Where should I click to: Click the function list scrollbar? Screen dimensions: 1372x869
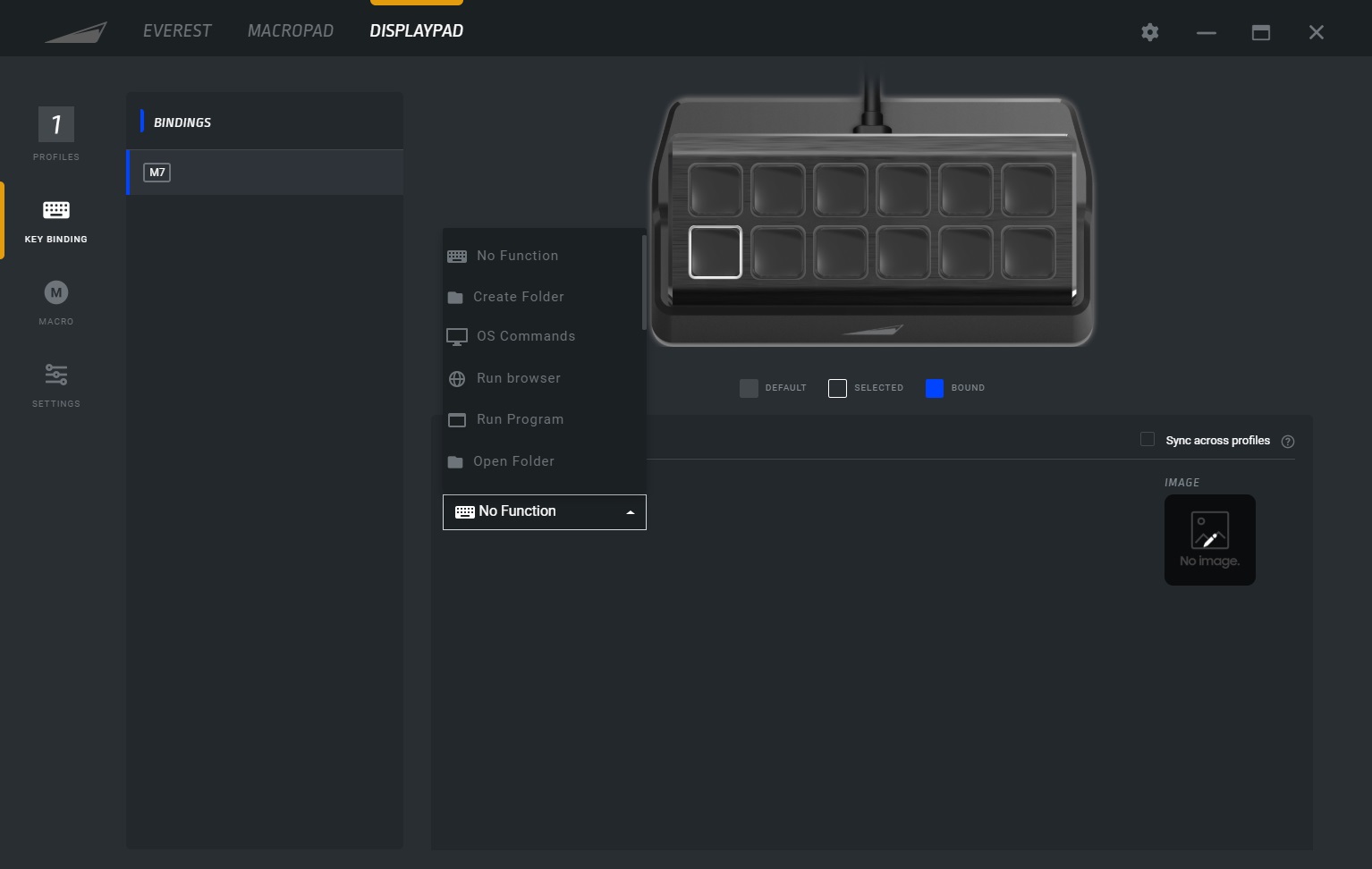tap(644, 283)
